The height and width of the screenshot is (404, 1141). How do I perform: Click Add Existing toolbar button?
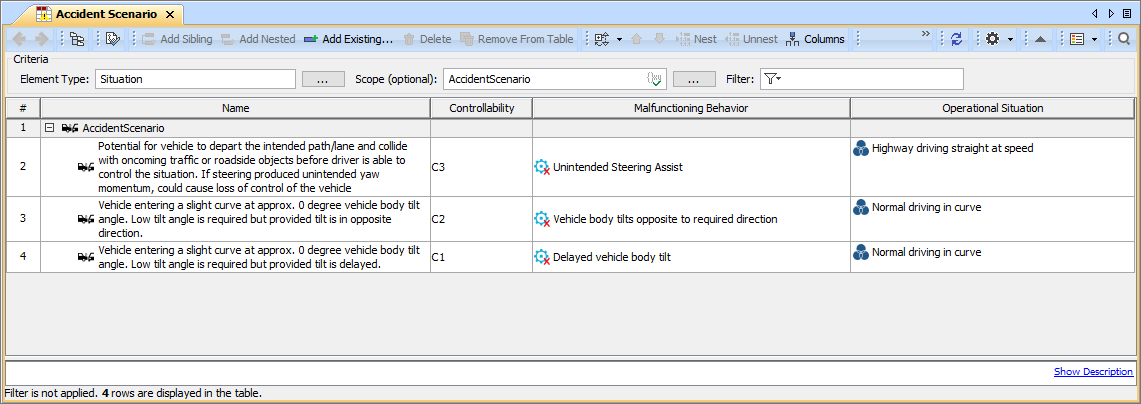347,39
